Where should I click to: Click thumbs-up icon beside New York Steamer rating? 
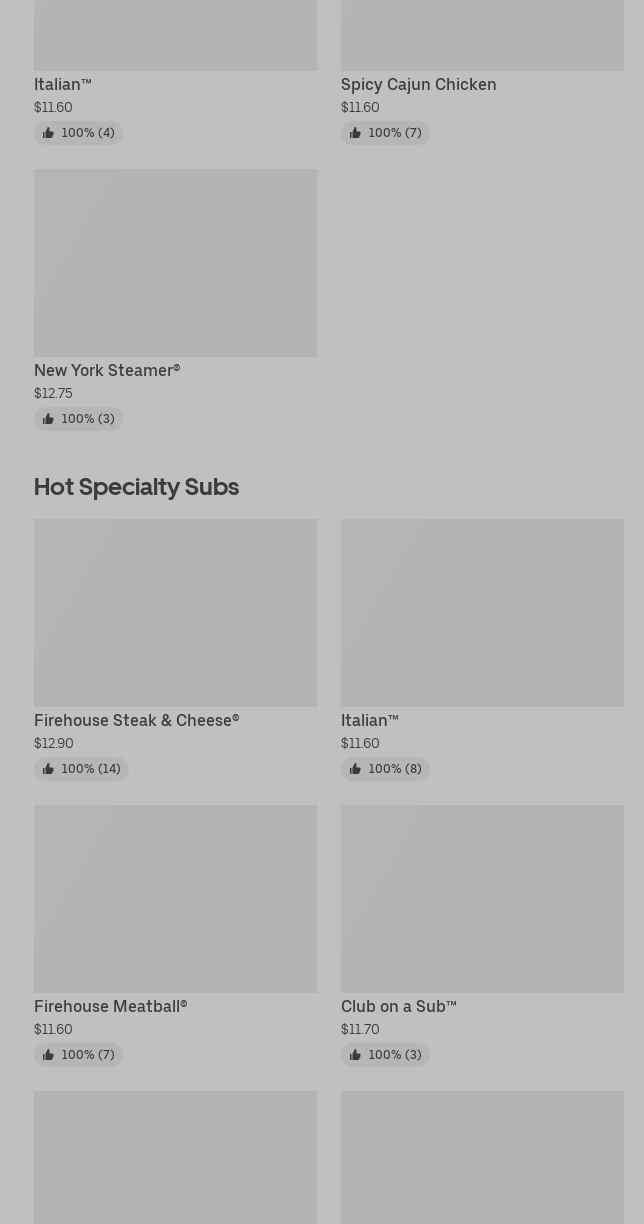pyautogui.click(x=48, y=419)
